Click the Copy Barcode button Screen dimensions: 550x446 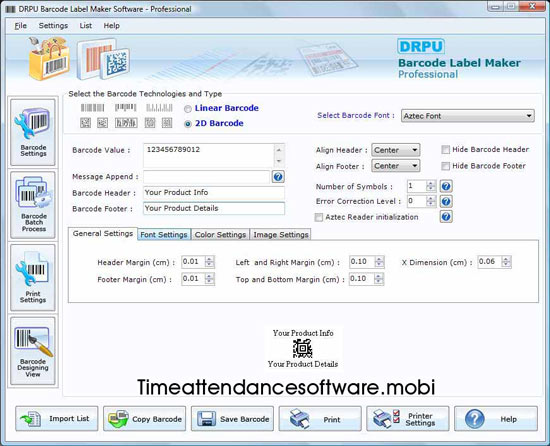[145, 419]
